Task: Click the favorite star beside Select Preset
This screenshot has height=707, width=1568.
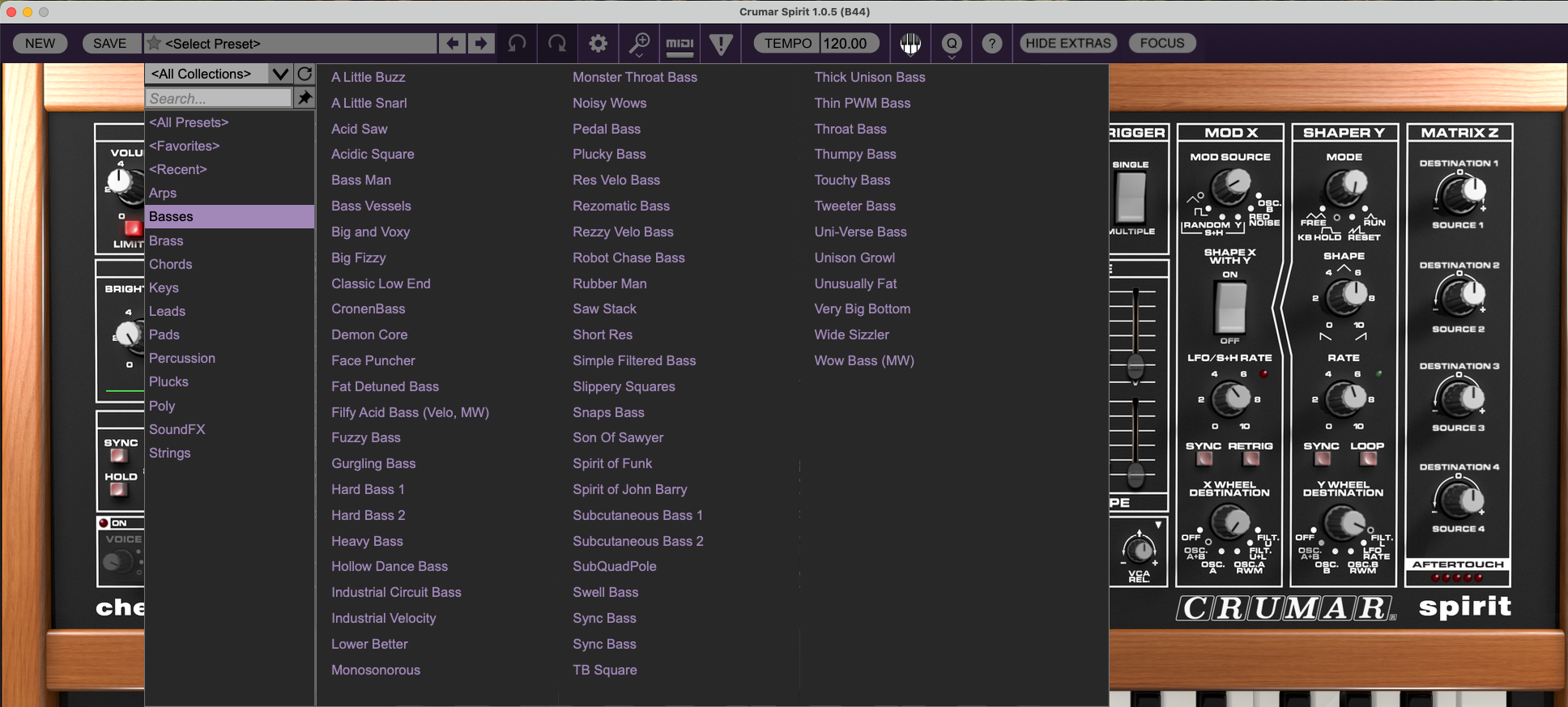Action: 154,43
